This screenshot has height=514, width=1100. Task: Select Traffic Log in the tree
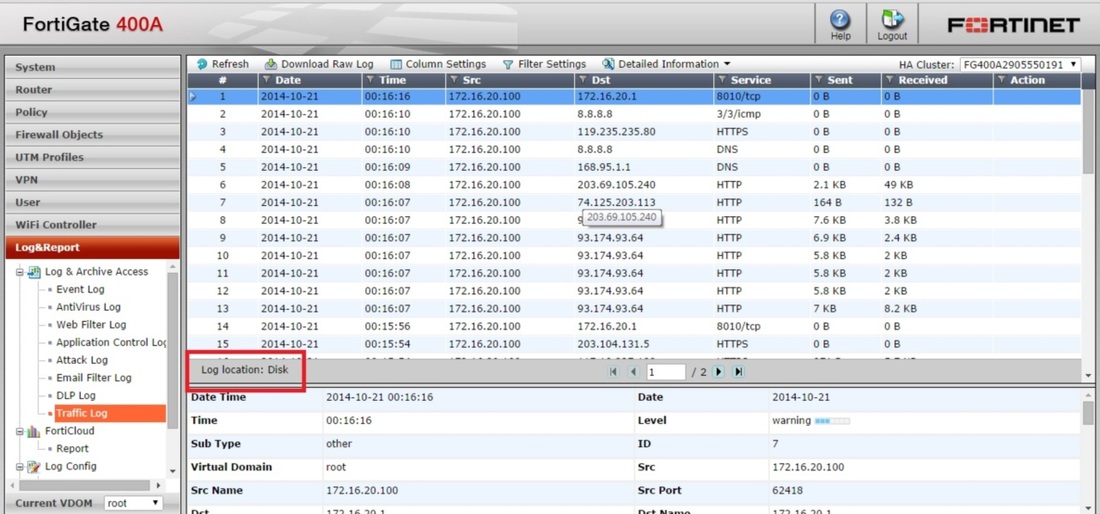(110, 413)
